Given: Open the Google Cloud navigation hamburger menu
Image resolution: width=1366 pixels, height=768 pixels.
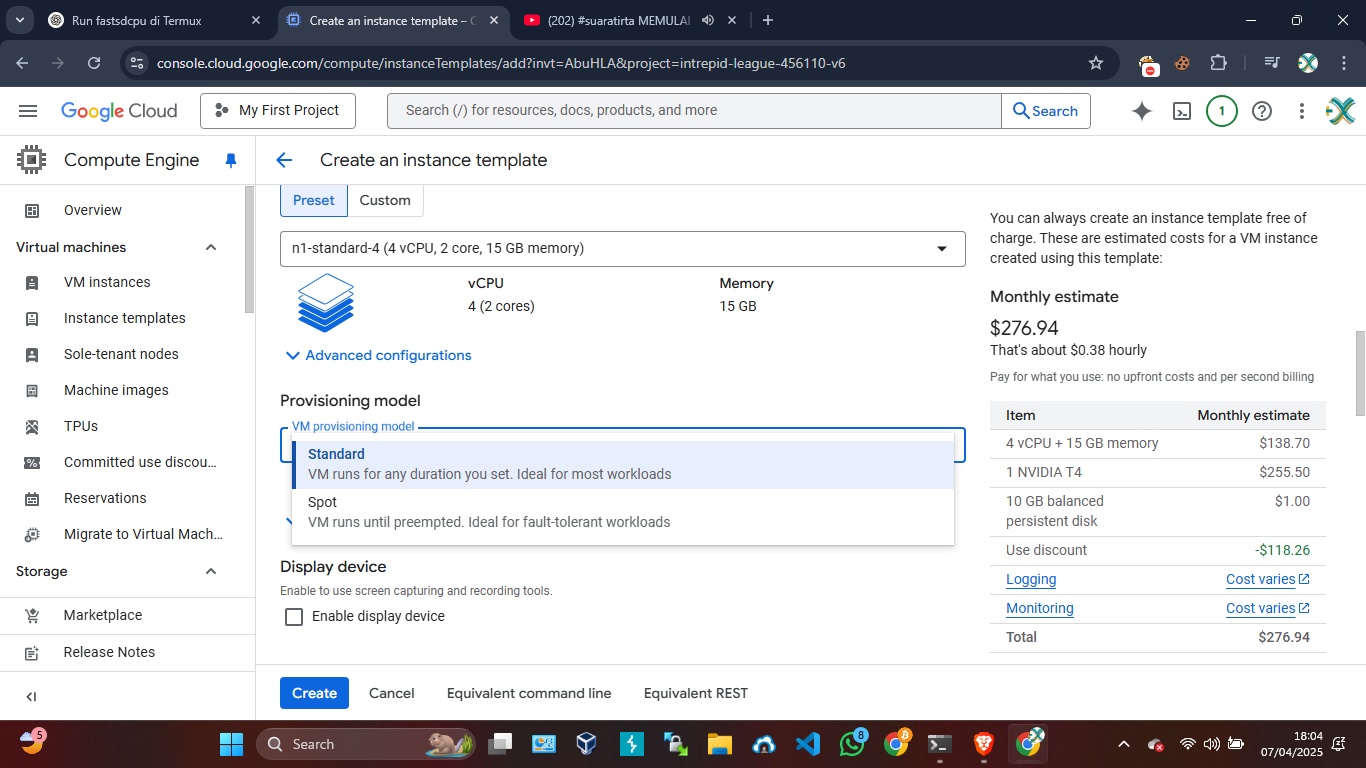Looking at the screenshot, I should (x=28, y=111).
